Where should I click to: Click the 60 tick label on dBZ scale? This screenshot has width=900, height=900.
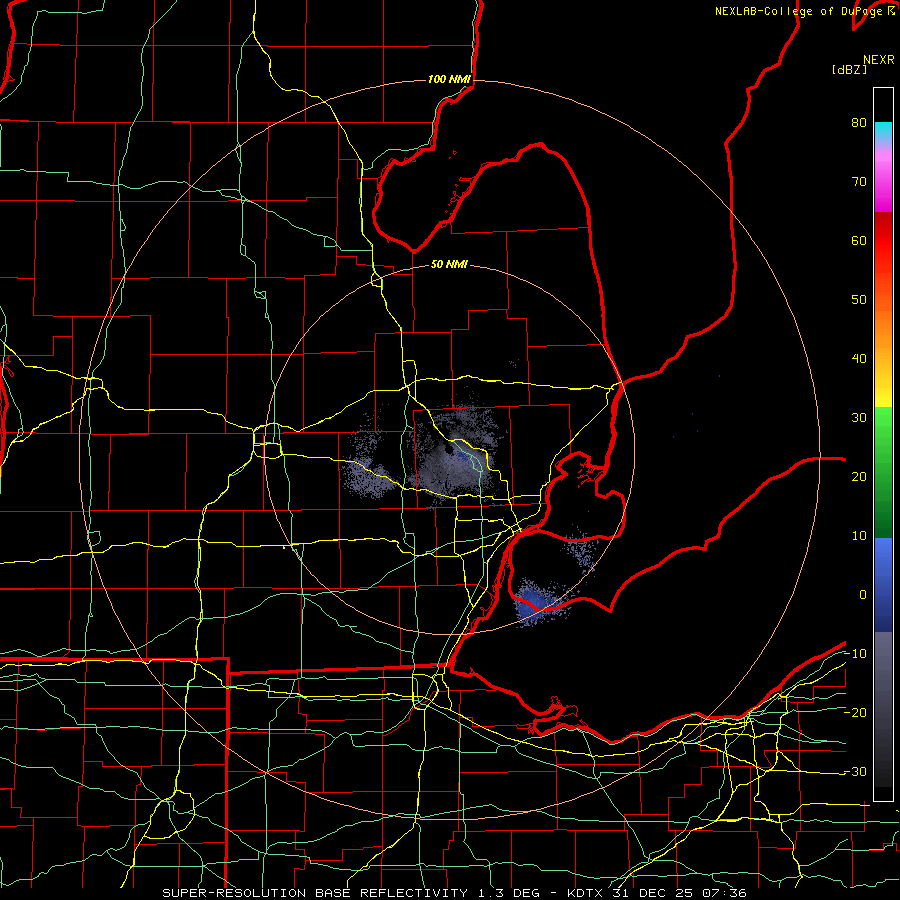tap(859, 240)
